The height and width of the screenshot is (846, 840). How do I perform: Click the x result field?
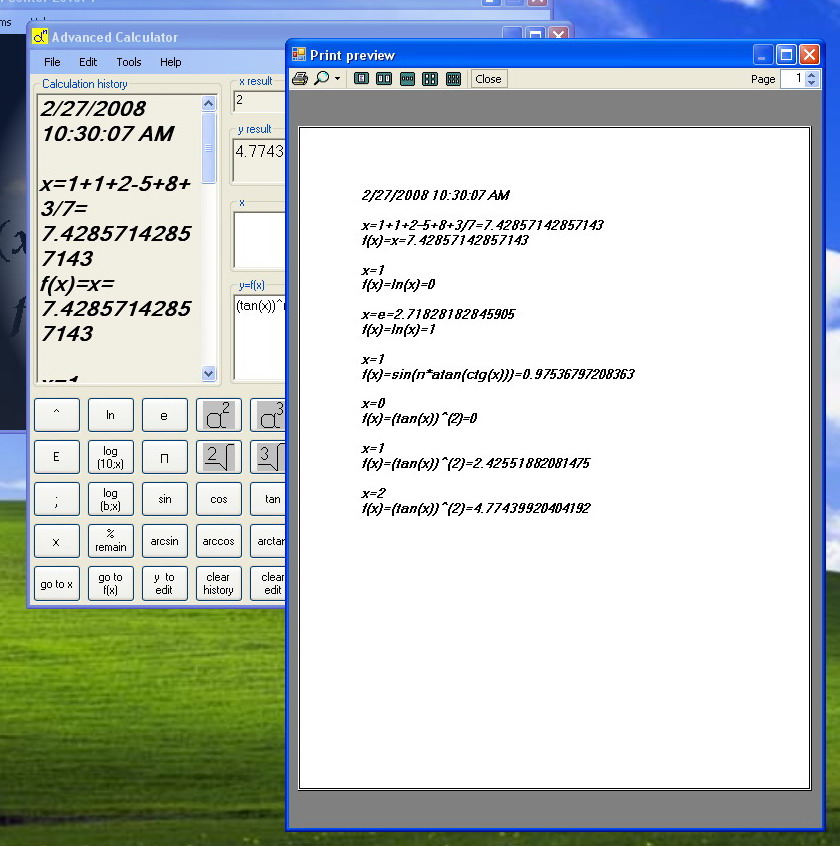pos(259,101)
